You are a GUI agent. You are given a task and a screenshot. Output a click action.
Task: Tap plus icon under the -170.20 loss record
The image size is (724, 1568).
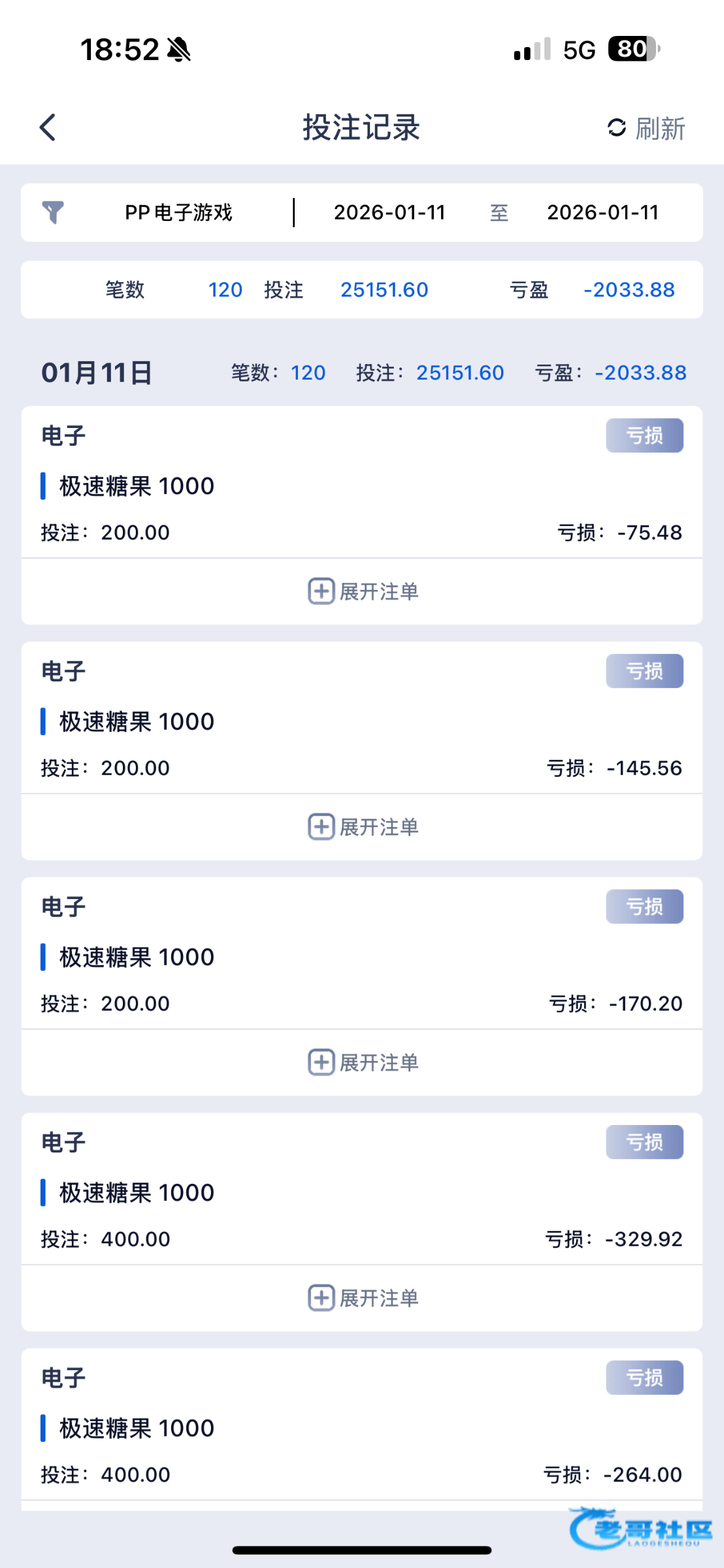click(321, 1062)
